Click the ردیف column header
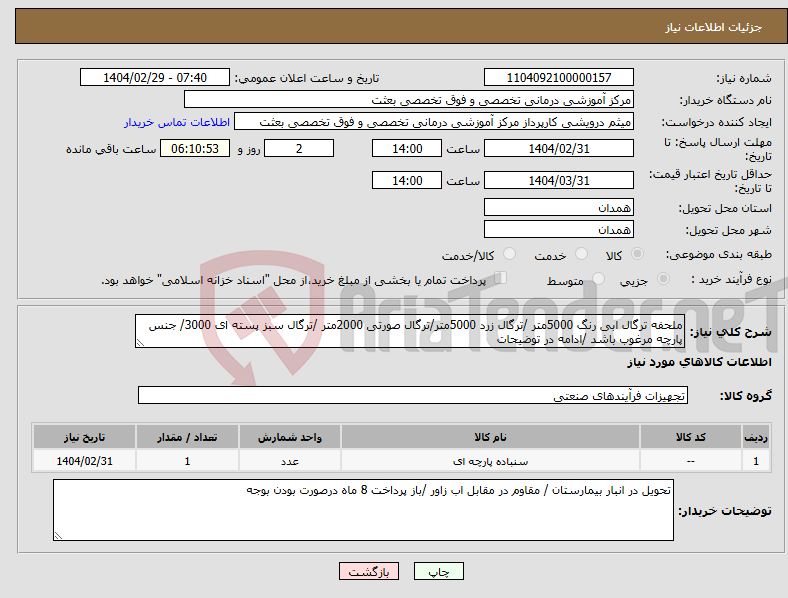 pyautogui.click(x=756, y=437)
